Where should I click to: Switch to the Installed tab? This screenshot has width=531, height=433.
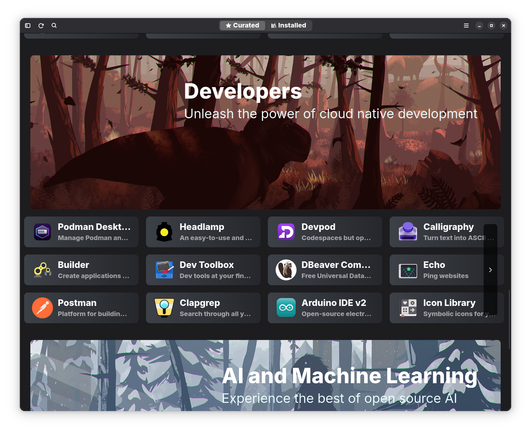289,25
